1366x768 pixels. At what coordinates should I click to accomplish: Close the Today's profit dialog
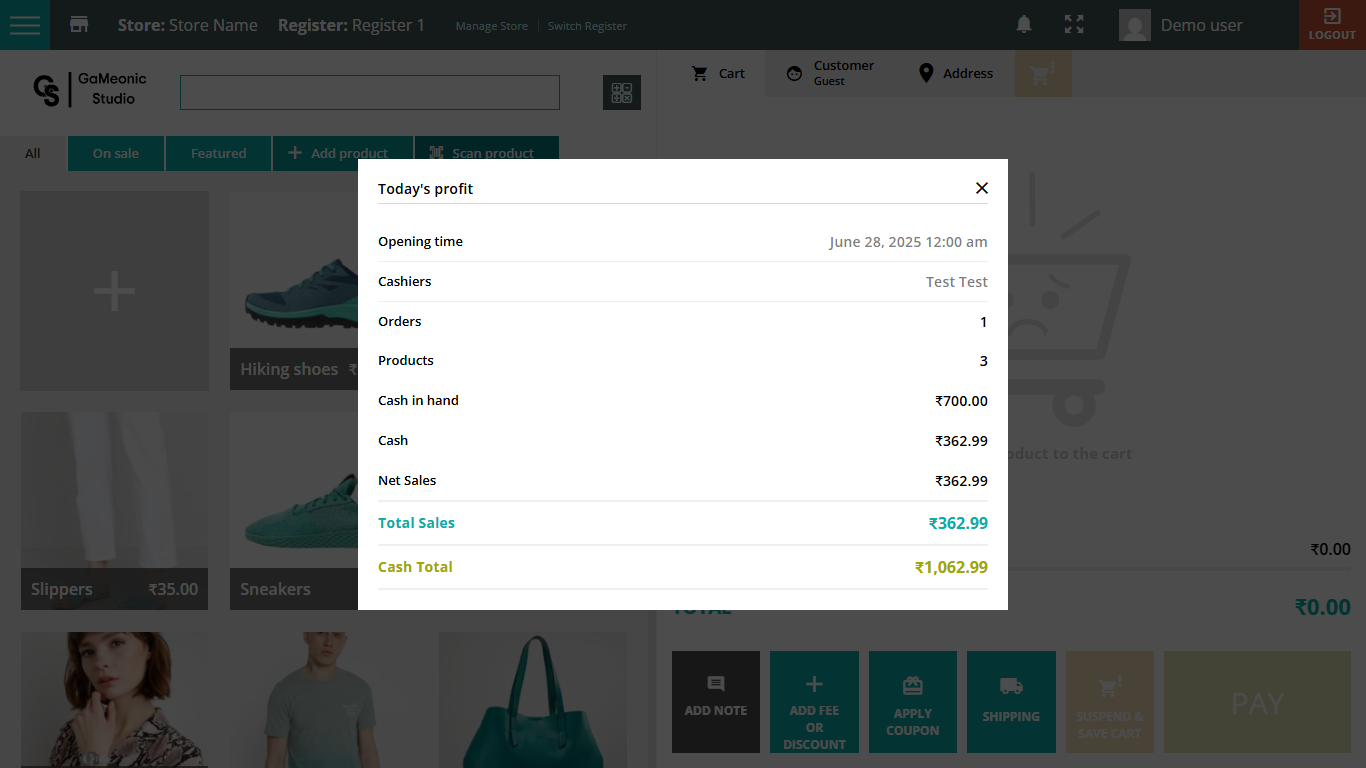[x=981, y=188]
